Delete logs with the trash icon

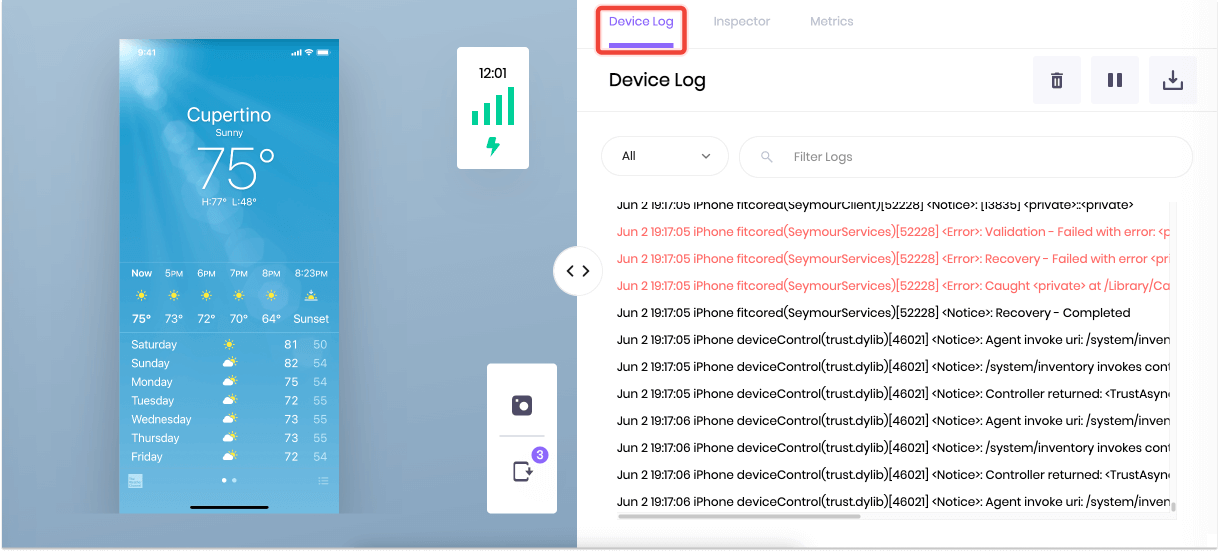(1056, 81)
